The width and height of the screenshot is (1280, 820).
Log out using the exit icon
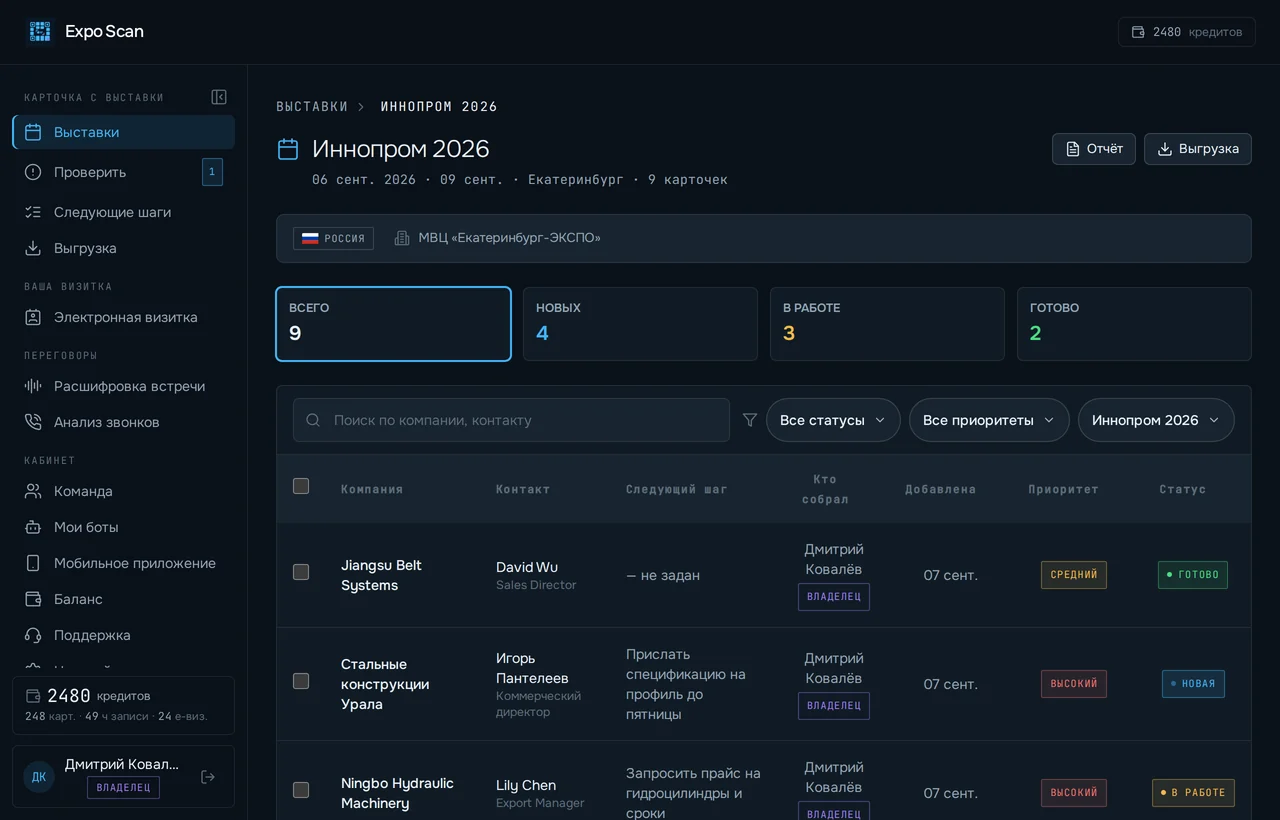click(208, 777)
